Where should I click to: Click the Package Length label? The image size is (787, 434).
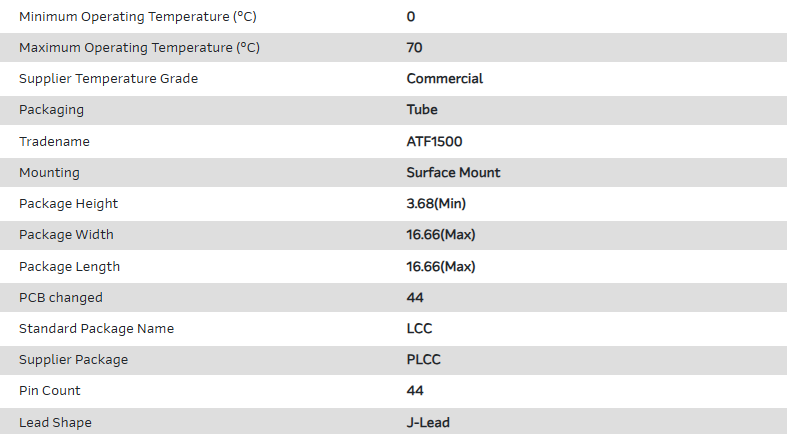[x=69, y=267]
